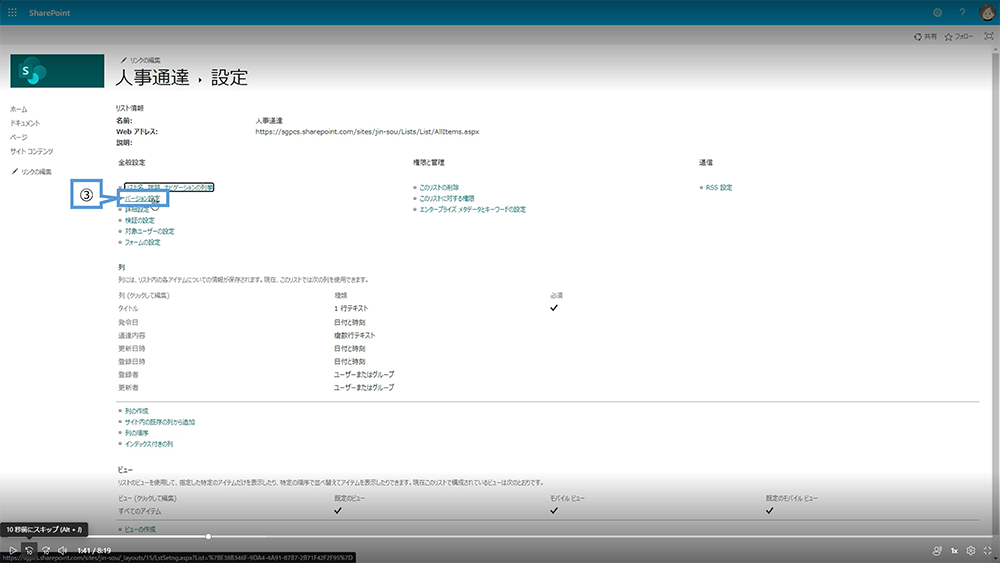
Task: Click the SharePoint brand name in header
Action: click(x=49, y=13)
